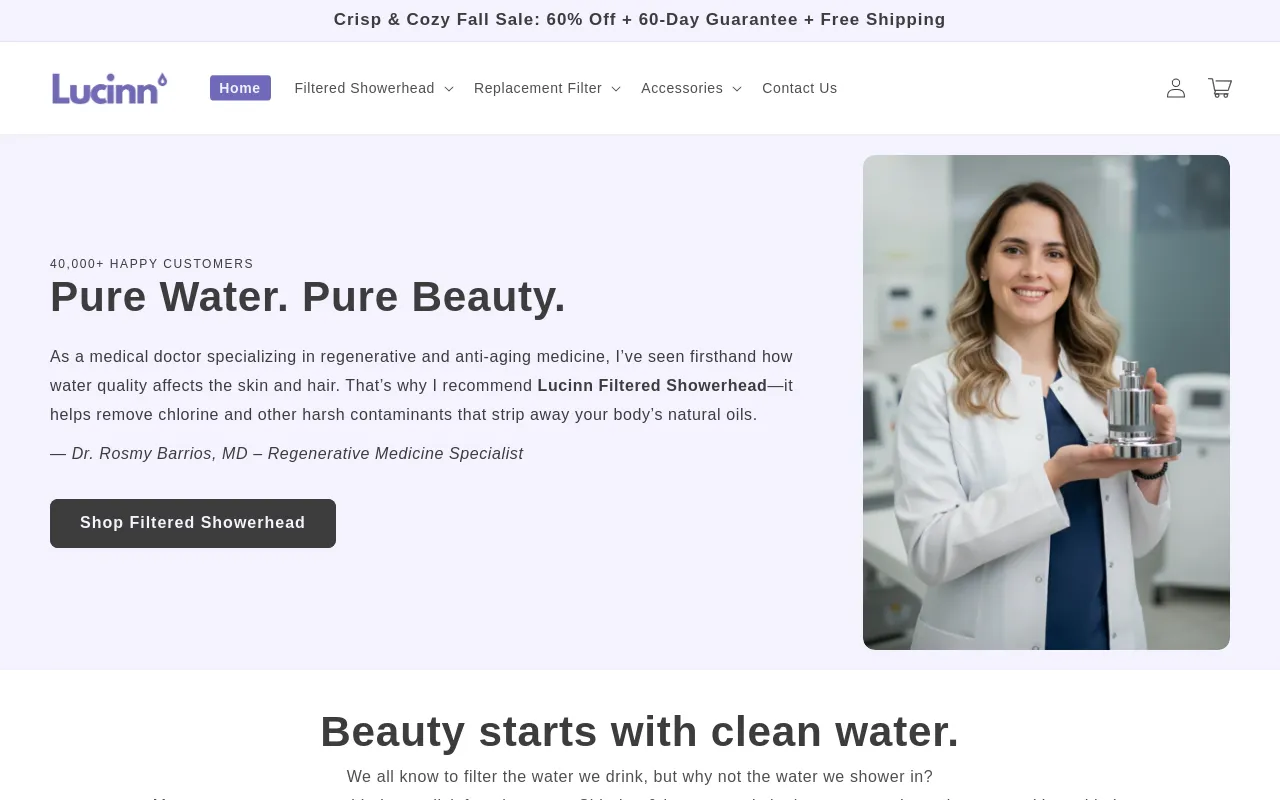Open the Replacement Filter menu label

(x=538, y=88)
